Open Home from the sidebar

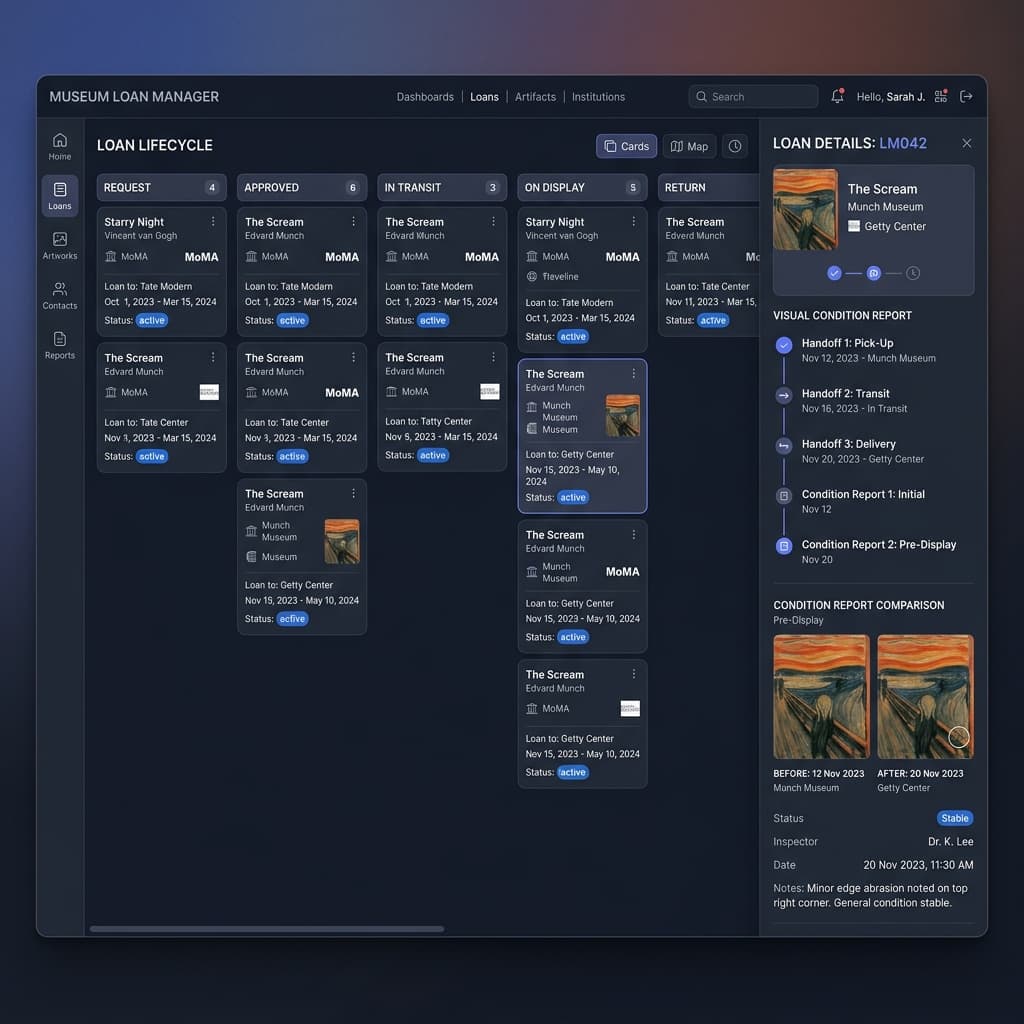(60, 146)
